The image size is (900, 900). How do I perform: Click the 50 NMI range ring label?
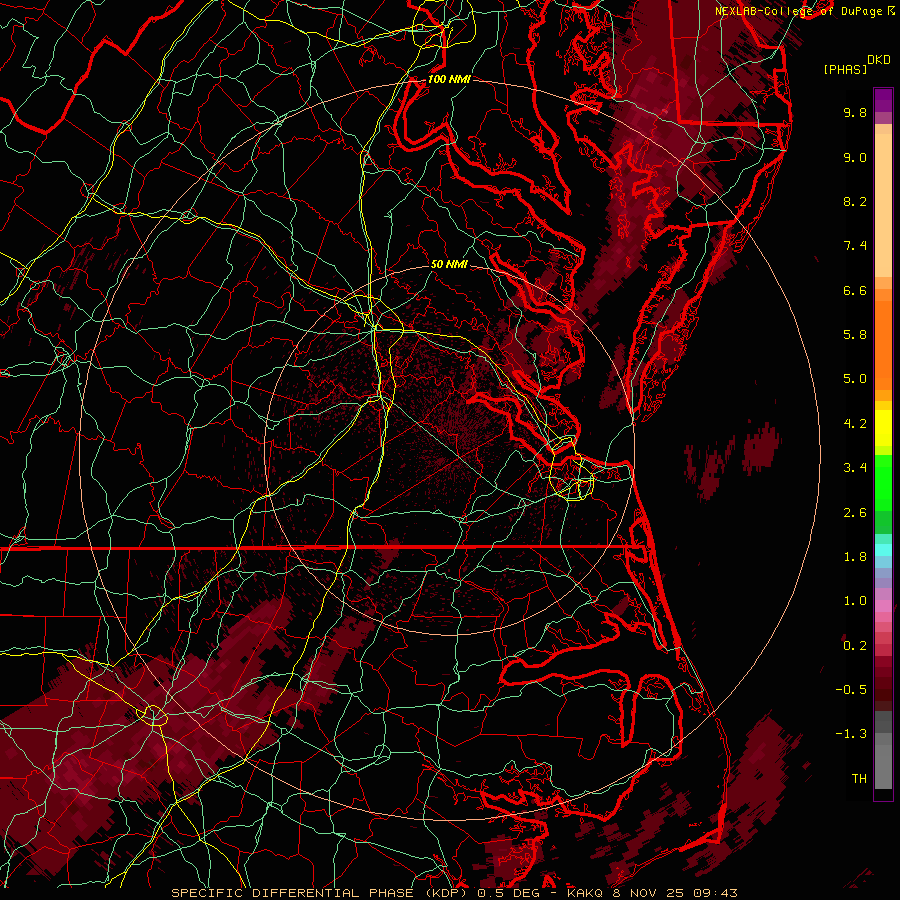(449, 264)
